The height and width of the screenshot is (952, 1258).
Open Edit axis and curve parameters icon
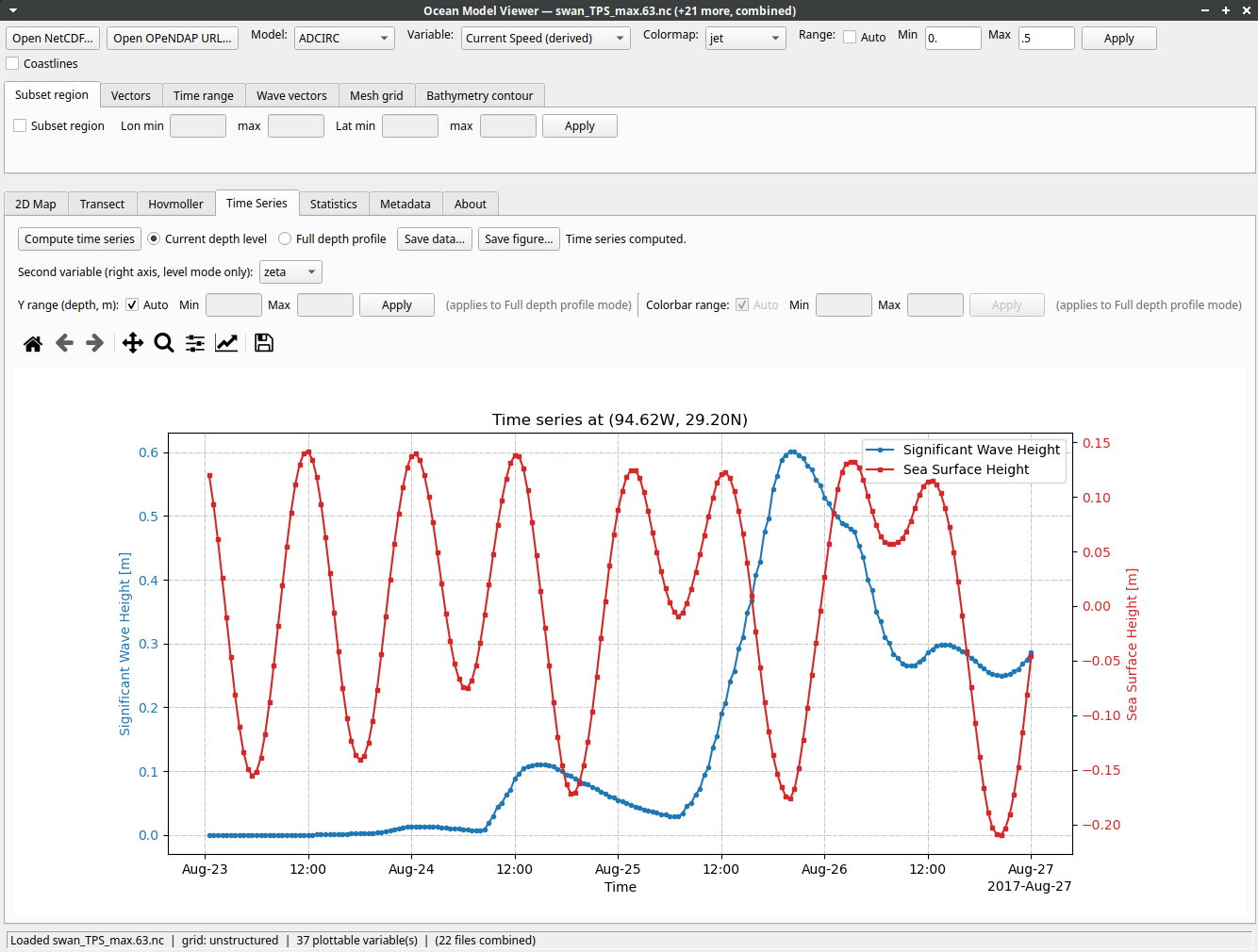point(226,343)
